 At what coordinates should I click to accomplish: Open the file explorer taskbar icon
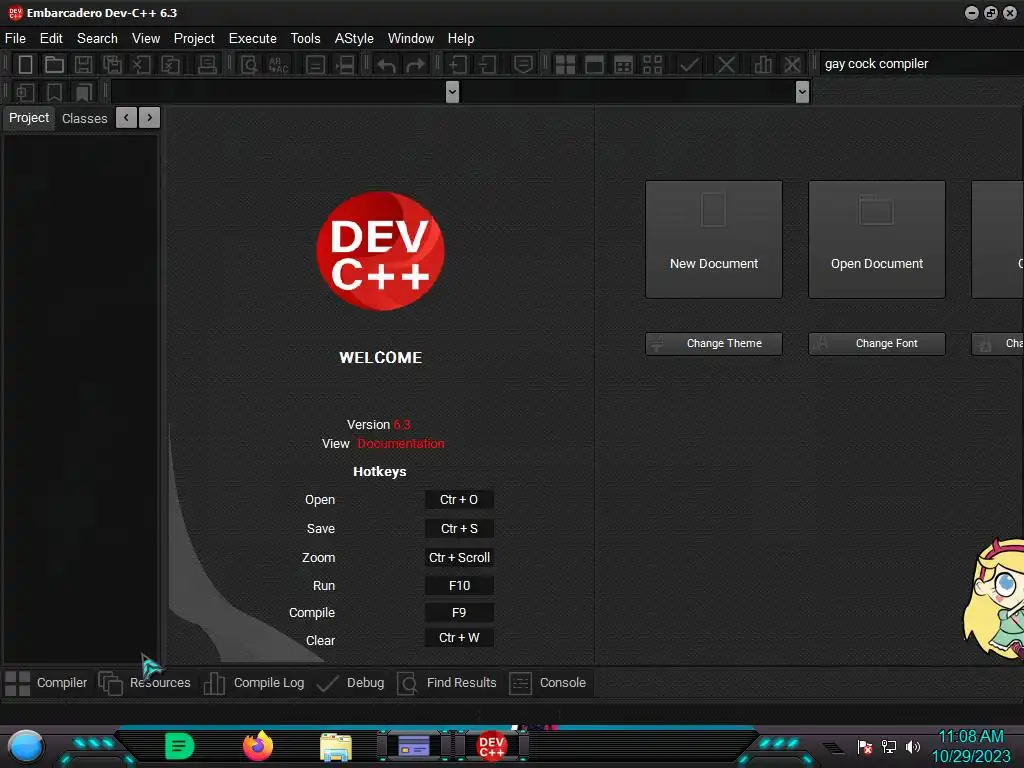336,747
